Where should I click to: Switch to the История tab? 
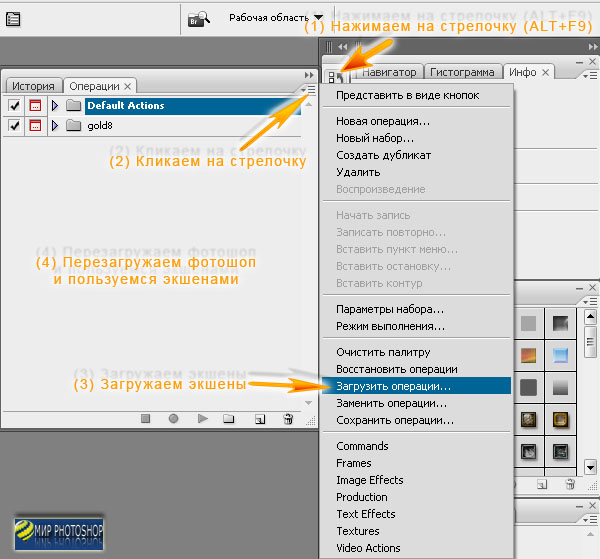[x=33, y=86]
